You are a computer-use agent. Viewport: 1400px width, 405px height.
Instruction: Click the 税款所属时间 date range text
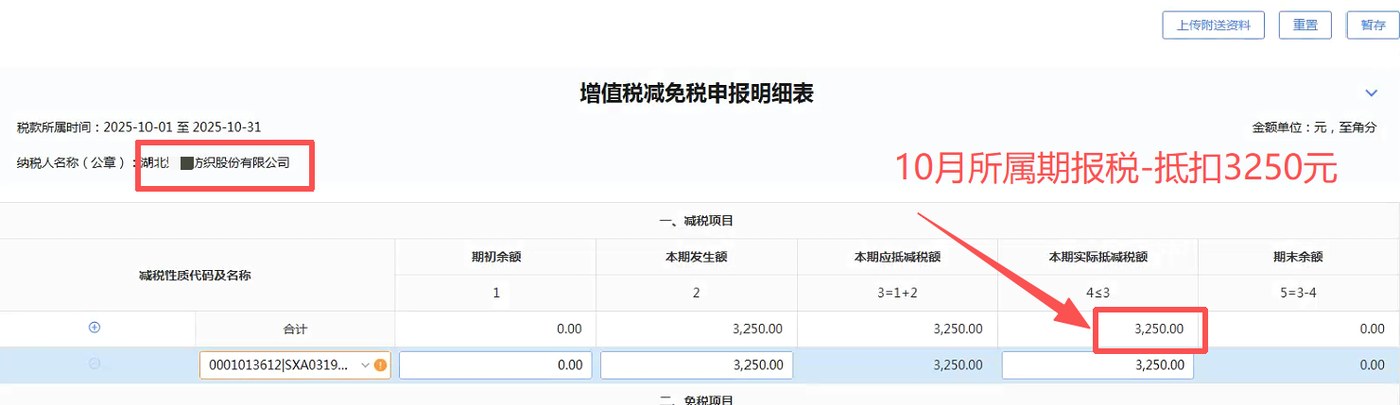139,127
